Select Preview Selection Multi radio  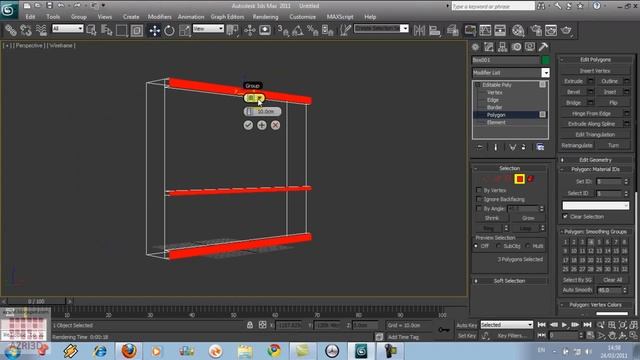[x=527, y=246]
